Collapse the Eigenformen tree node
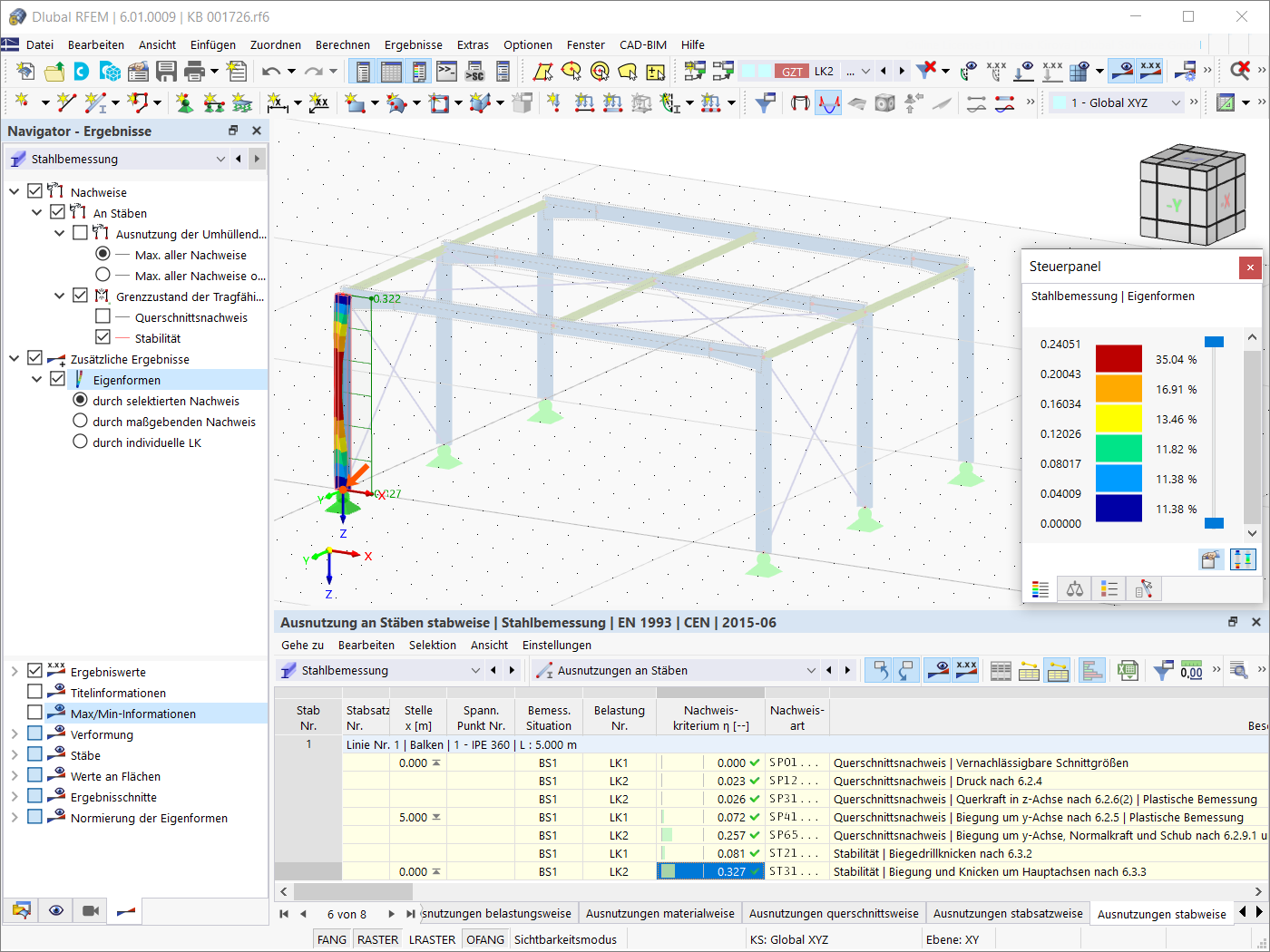 pos(36,380)
